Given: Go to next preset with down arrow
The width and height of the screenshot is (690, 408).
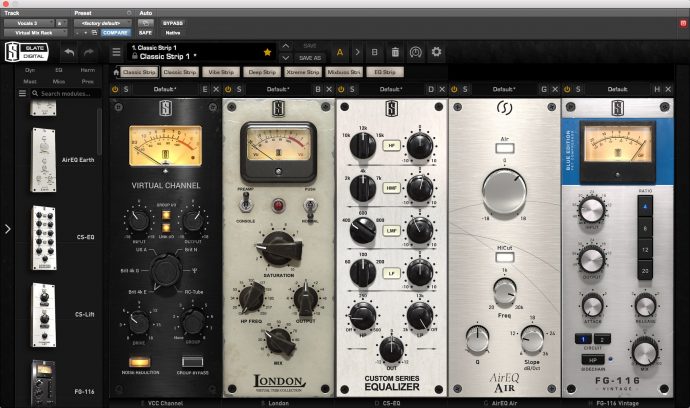Looking at the screenshot, I should click(286, 58).
